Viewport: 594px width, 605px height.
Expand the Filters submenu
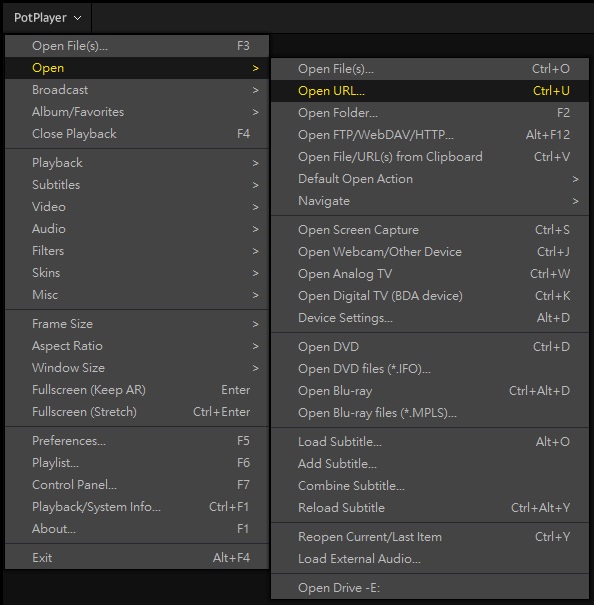137,251
